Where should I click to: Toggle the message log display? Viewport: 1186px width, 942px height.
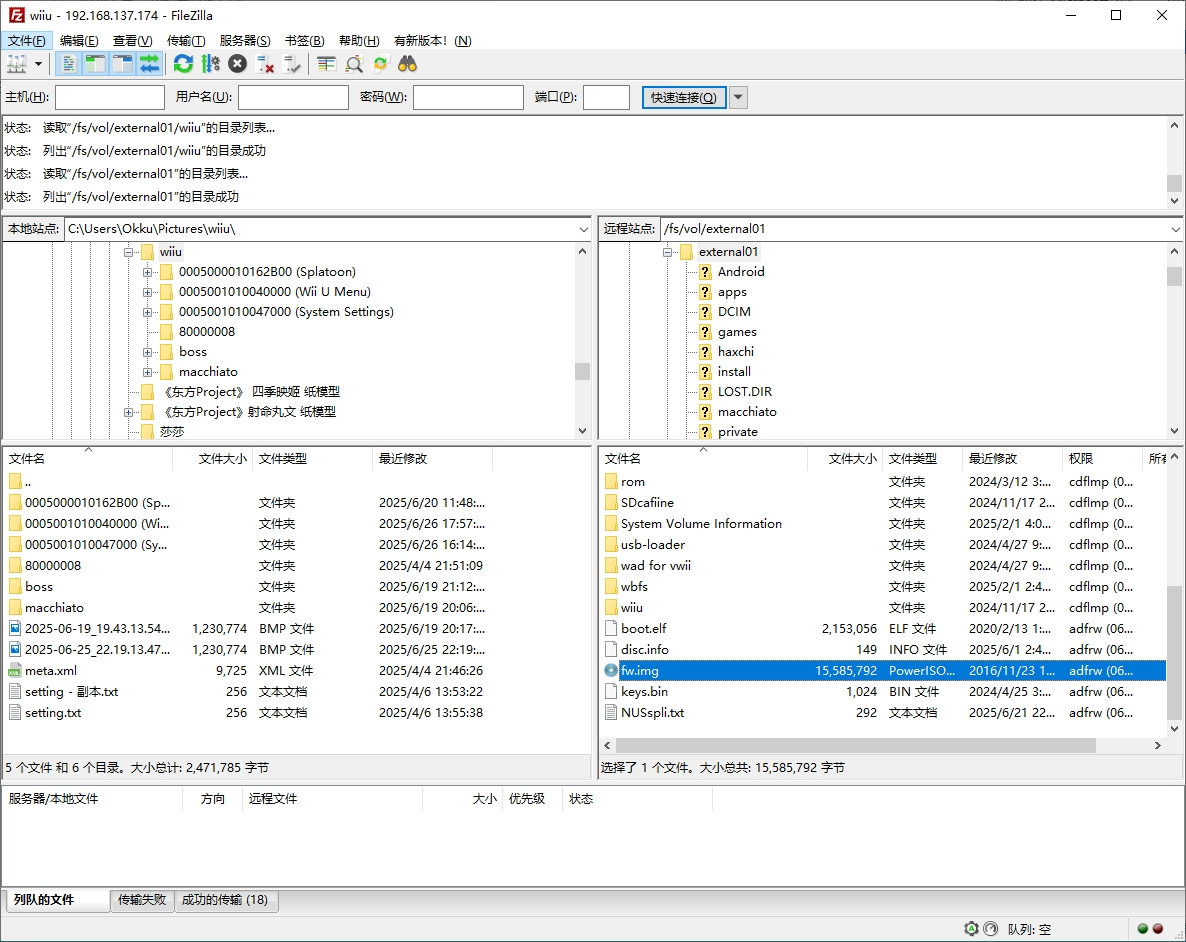68,64
